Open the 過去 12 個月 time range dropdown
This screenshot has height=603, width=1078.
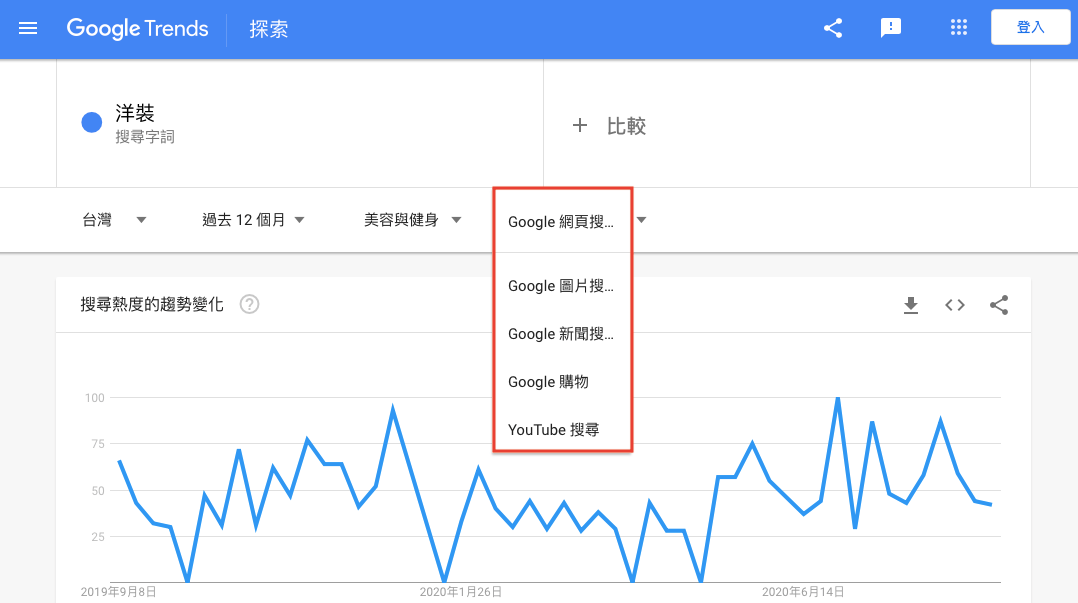click(x=253, y=220)
